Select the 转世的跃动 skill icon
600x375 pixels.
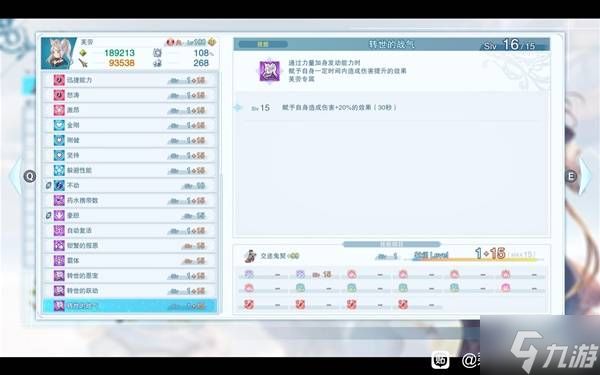pyautogui.click(x=59, y=291)
